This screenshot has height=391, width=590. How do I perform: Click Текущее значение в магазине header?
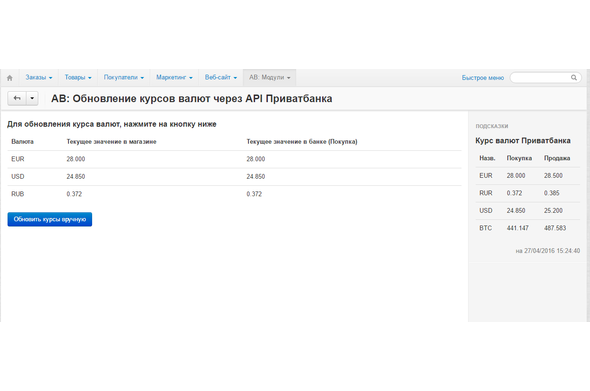tap(111, 141)
